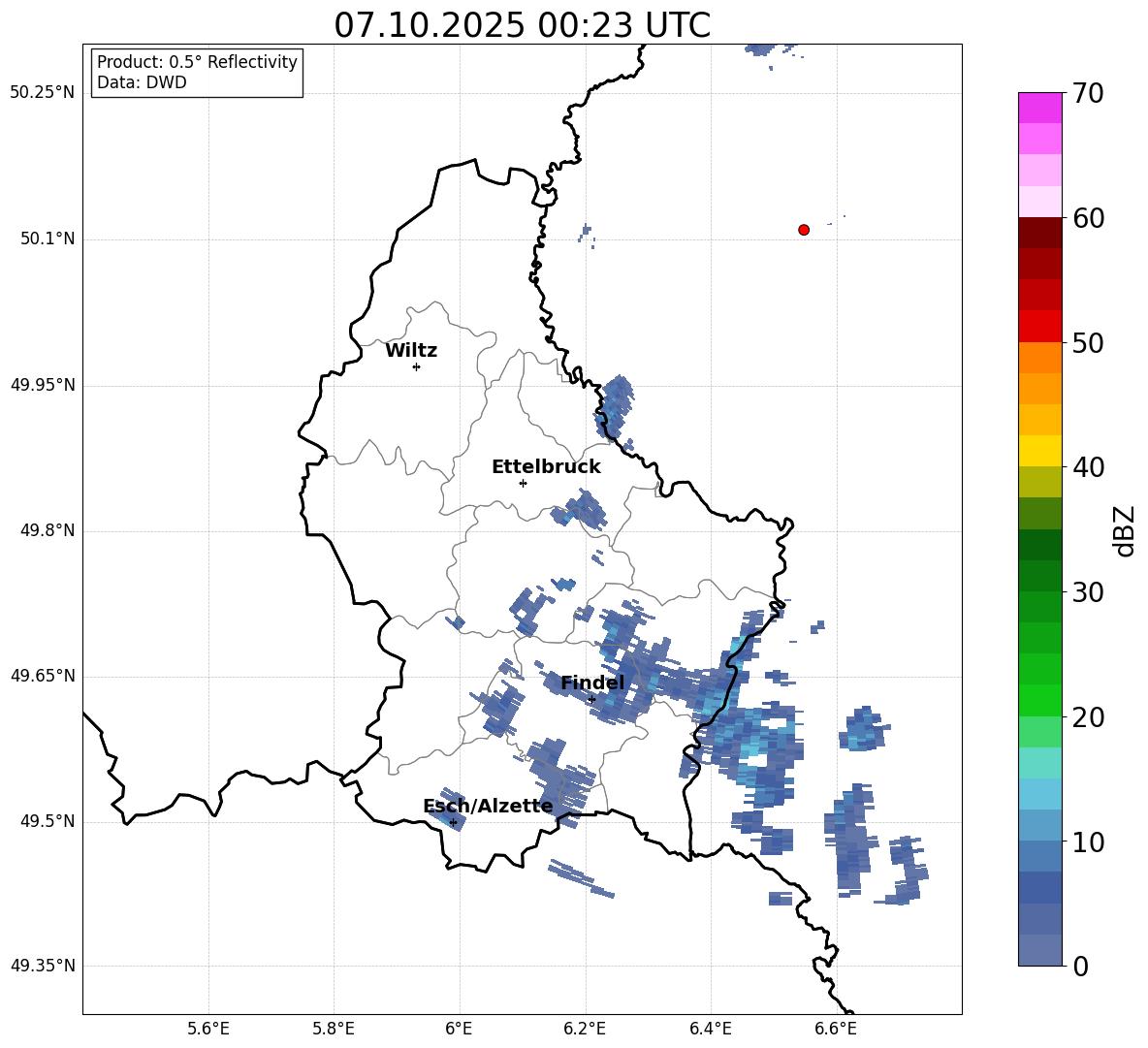Click the 70 colorbar tick label
This screenshot has width=1148, height=1048.
coord(1088,94)
